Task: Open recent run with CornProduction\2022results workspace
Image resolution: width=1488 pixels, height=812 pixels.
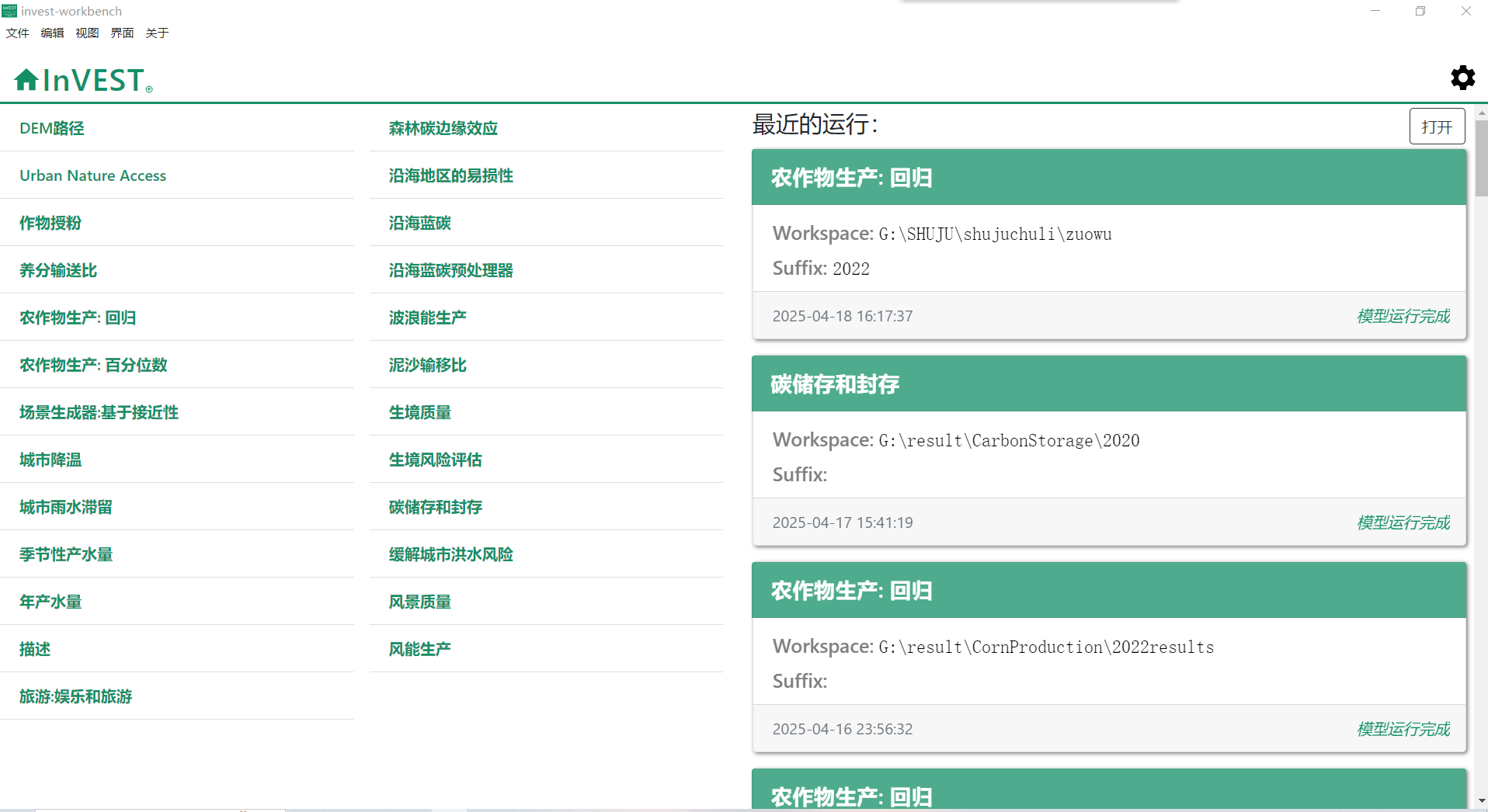Action: [1109, 657]
